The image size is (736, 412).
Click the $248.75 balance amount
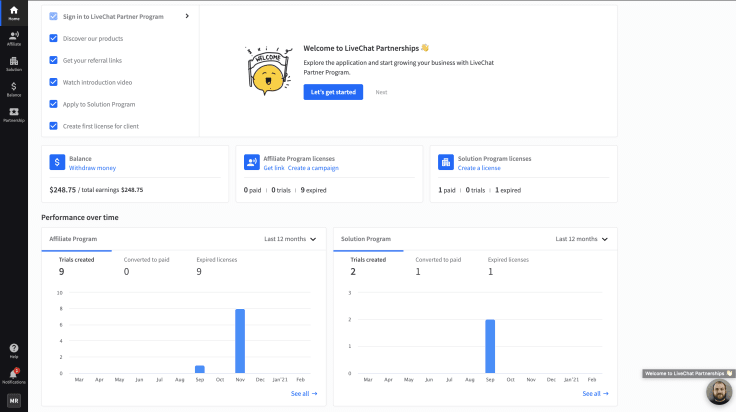62,190
